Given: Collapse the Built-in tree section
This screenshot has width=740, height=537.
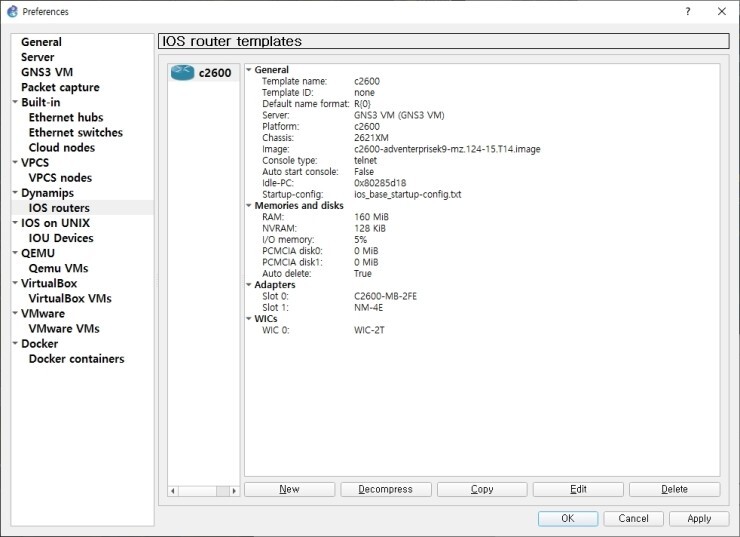Looking at the screenshot, I should click(x=15, y=101).
